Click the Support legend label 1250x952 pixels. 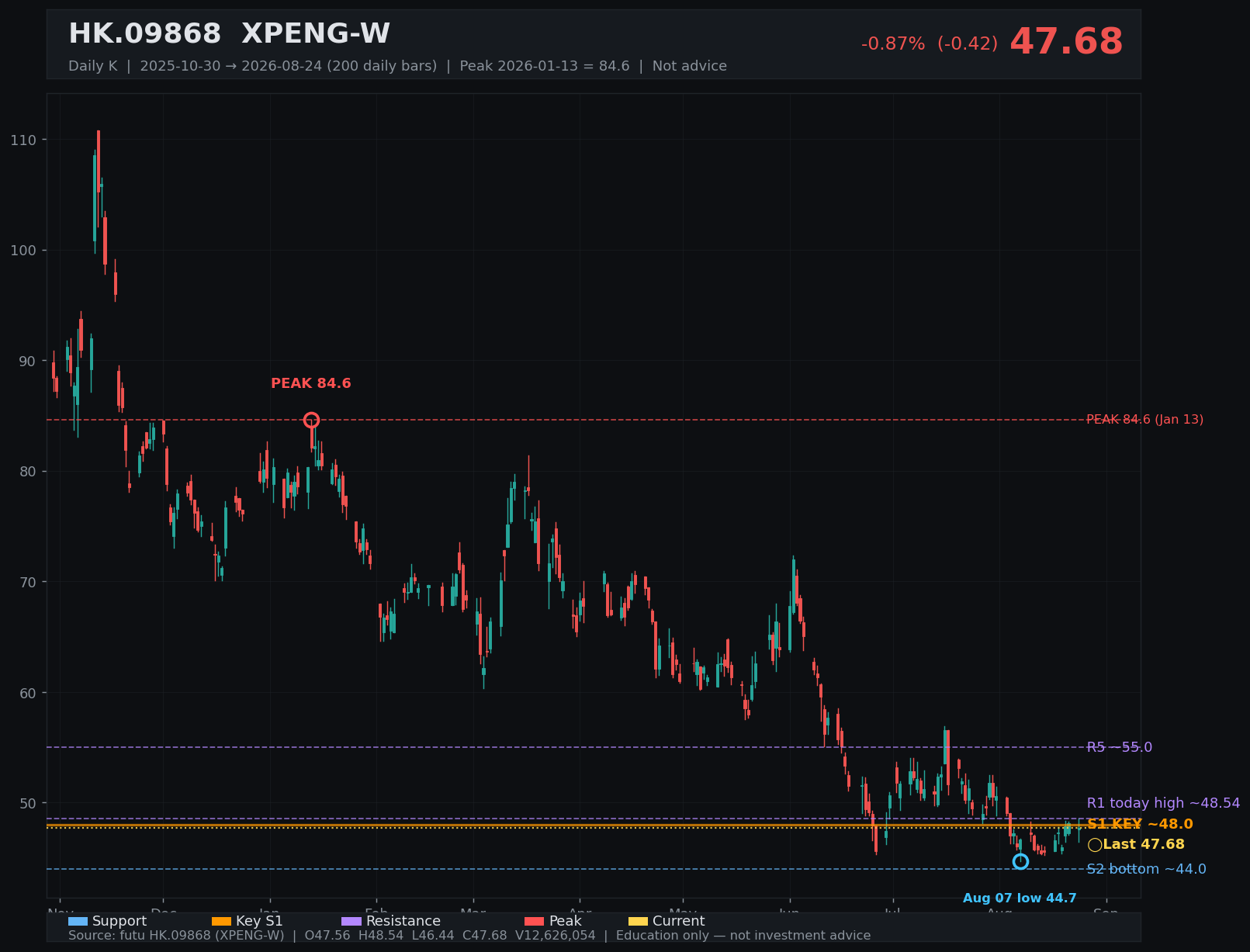(x=119, y=921)
